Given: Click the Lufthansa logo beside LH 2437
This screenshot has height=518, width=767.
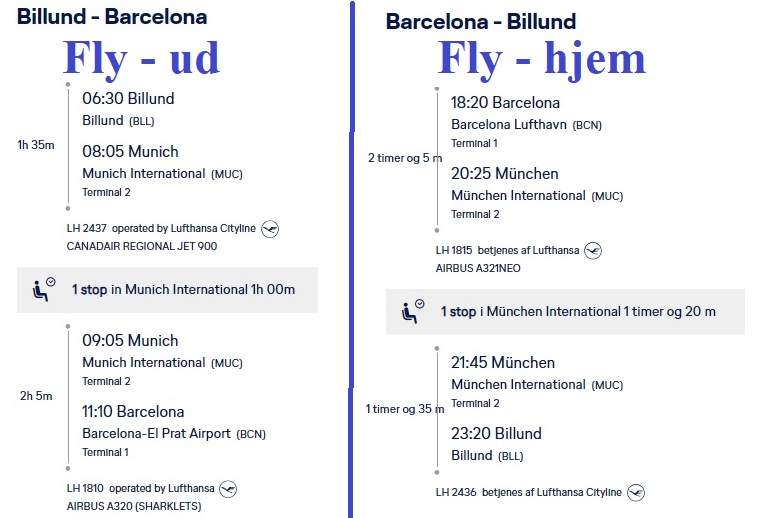Looking at the screenshot, I should (270, 228).
